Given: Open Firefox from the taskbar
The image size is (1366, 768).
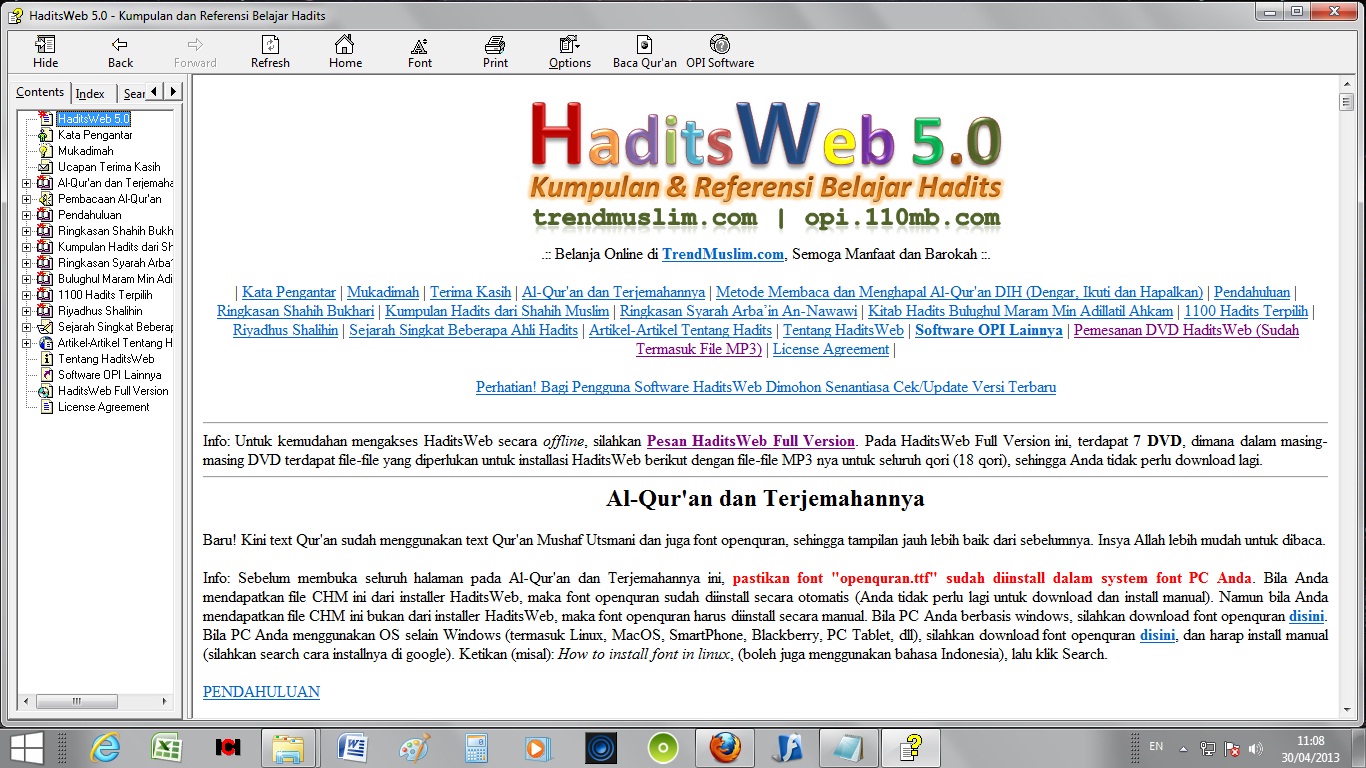Looking at the screenshot, I should [726, 747].
